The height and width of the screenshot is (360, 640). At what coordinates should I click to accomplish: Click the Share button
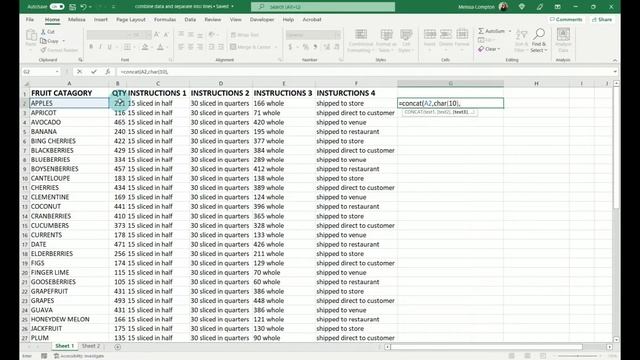[x=602, y=20]
